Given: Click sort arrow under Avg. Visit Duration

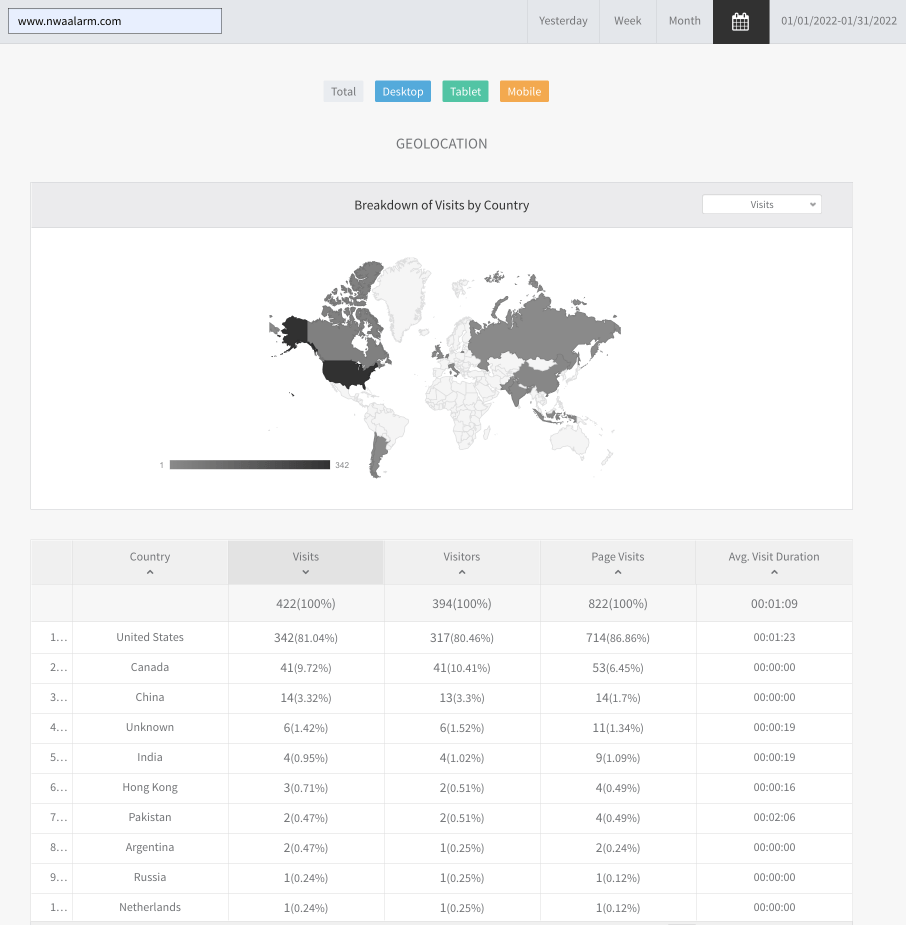Looking at the screenshot, I should pos(774,573).
